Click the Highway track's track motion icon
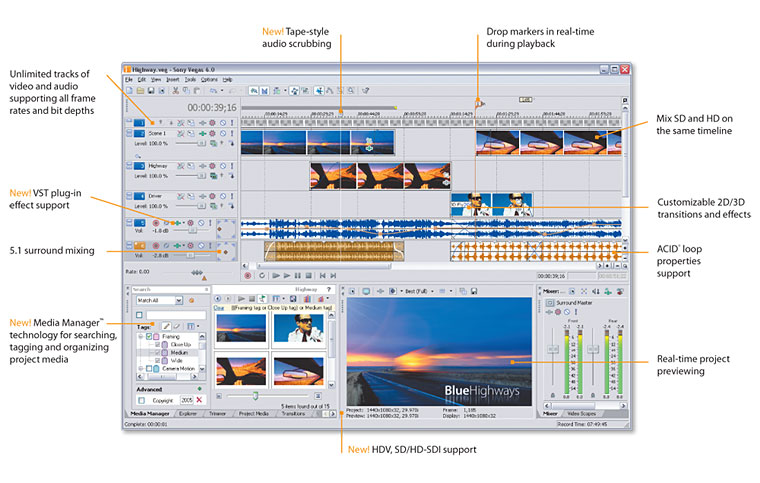Screen dimensions: 760x483 pos(191,166)
